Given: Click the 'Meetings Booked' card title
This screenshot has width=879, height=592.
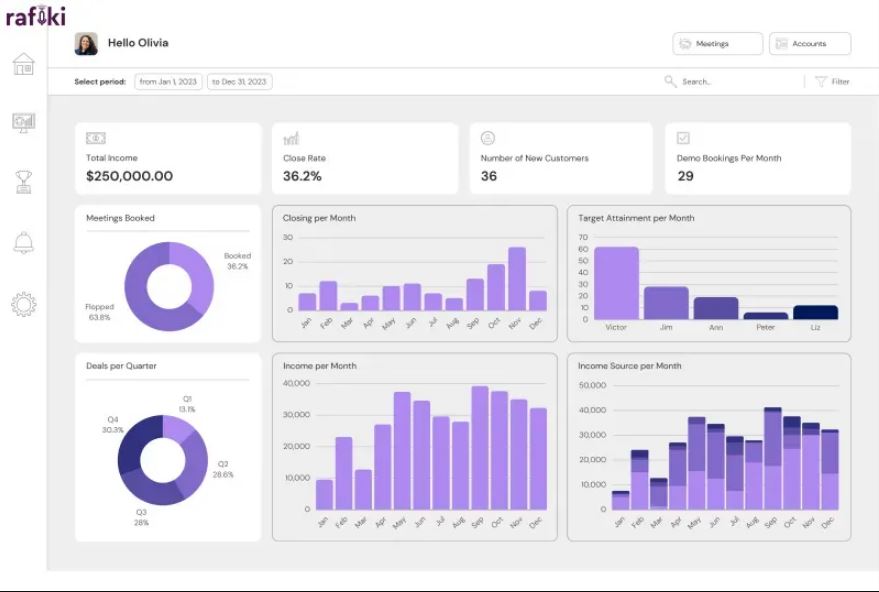Looking at the screenshot, I should coord(120,218).
